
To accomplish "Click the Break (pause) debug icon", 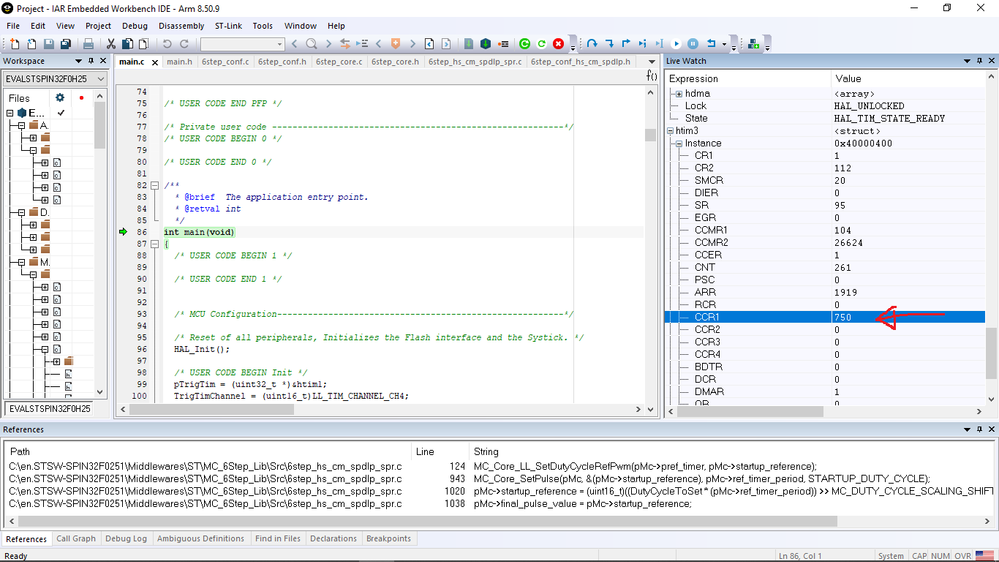I will tap(693, 43).
